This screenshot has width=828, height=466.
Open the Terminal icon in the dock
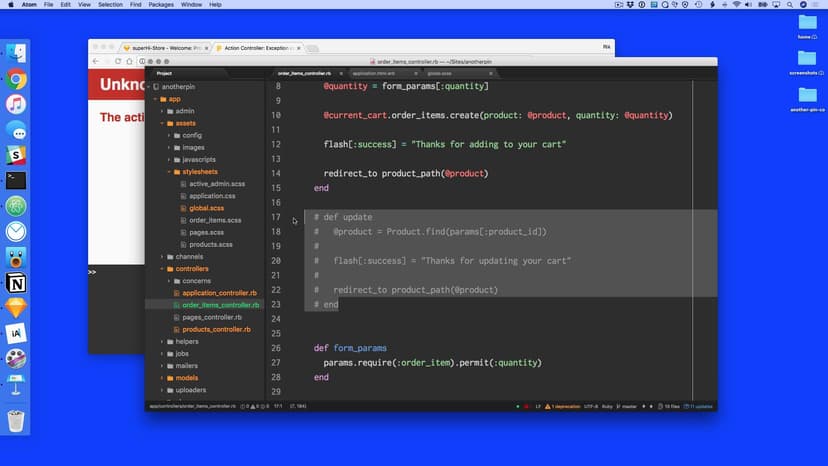click(16, 181)
